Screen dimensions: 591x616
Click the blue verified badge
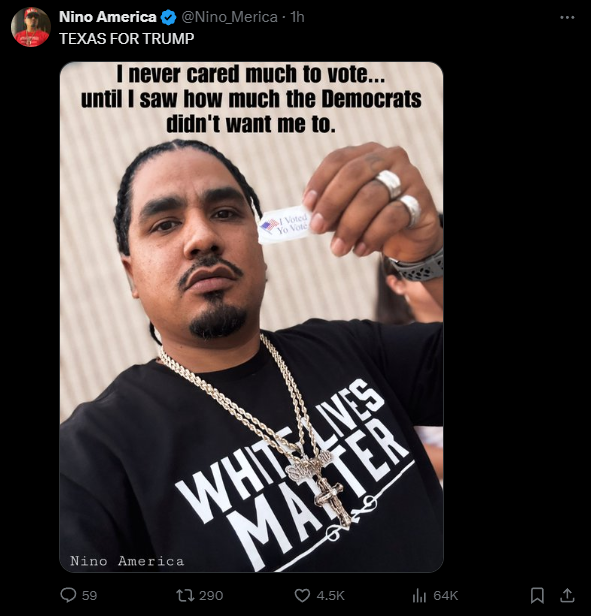pos(169,17)
